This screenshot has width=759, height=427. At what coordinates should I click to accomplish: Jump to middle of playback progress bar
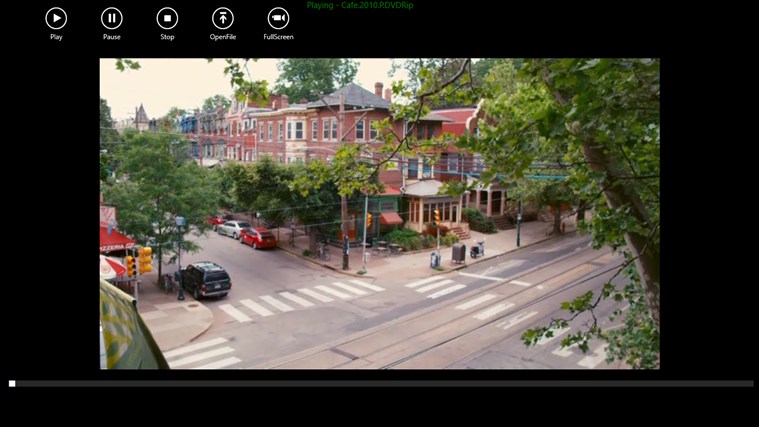(x=381, y=383)
